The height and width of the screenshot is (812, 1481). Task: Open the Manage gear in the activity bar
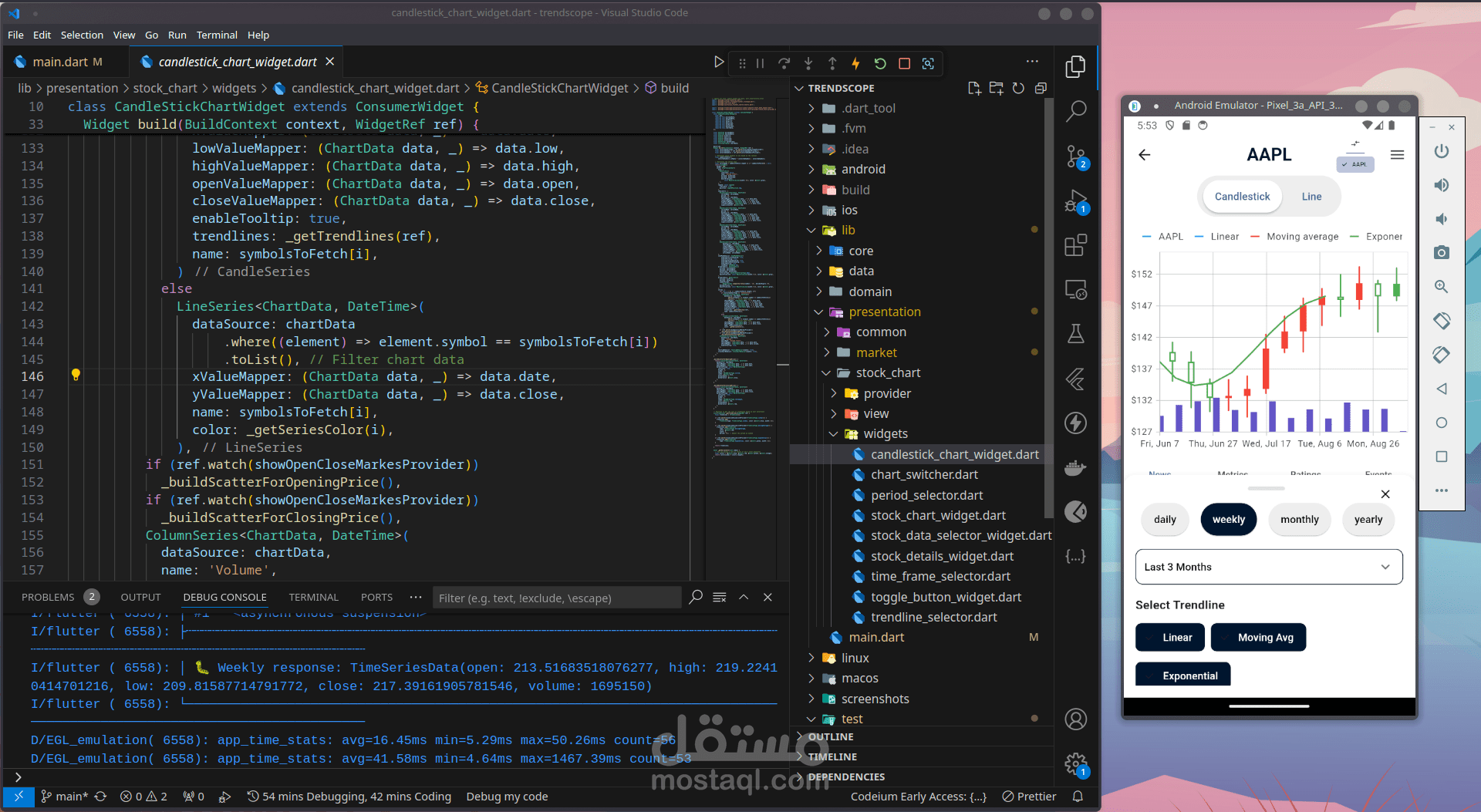(x=1075, y=763)
